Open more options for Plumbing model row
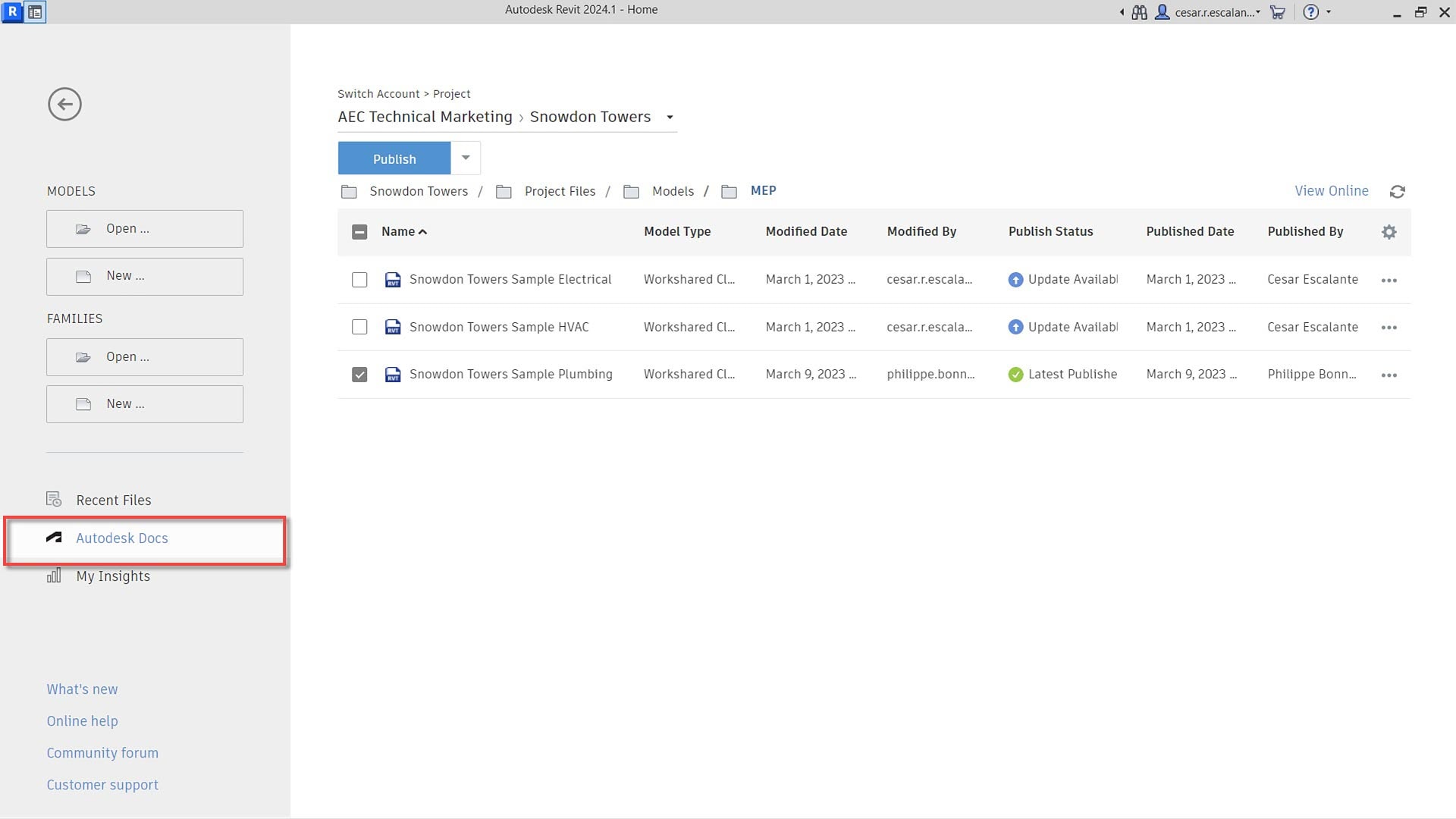 pos(1389,375)
